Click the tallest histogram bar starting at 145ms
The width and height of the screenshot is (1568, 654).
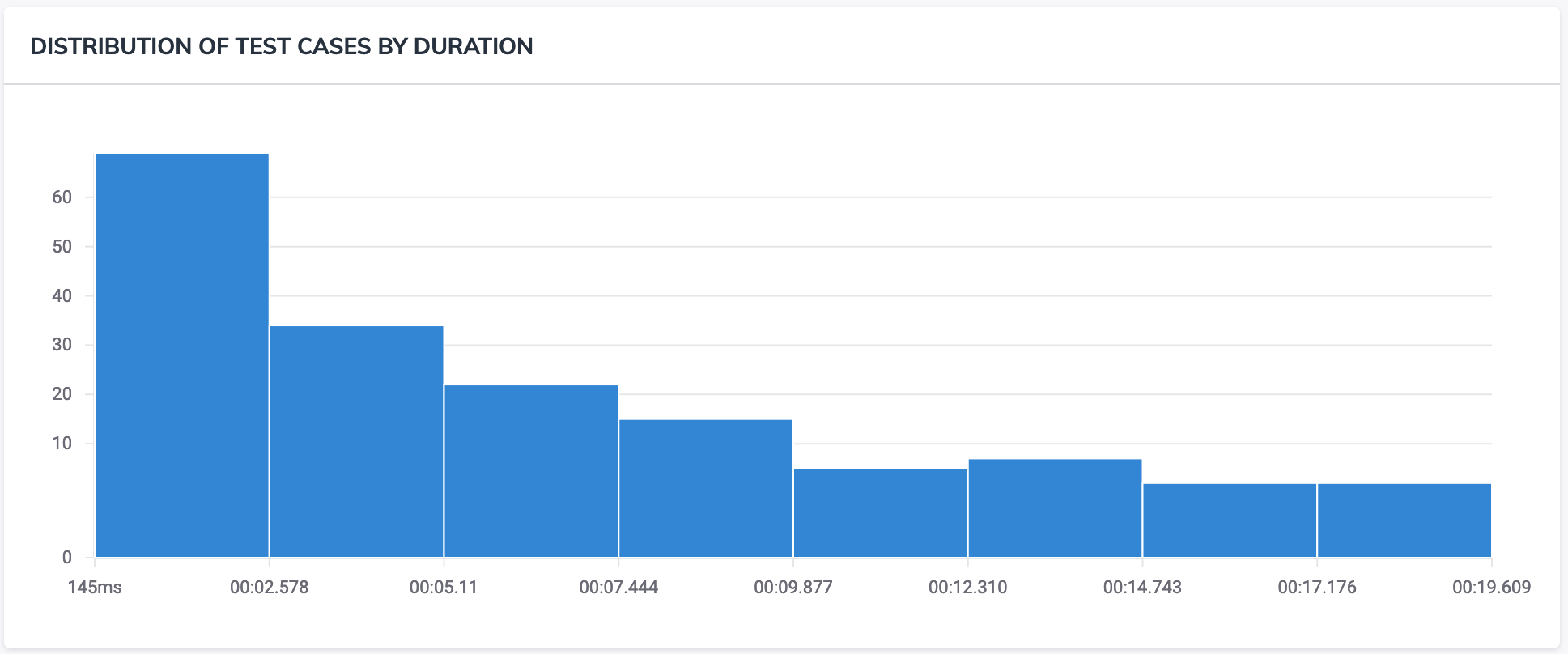(x=182, y=355)
